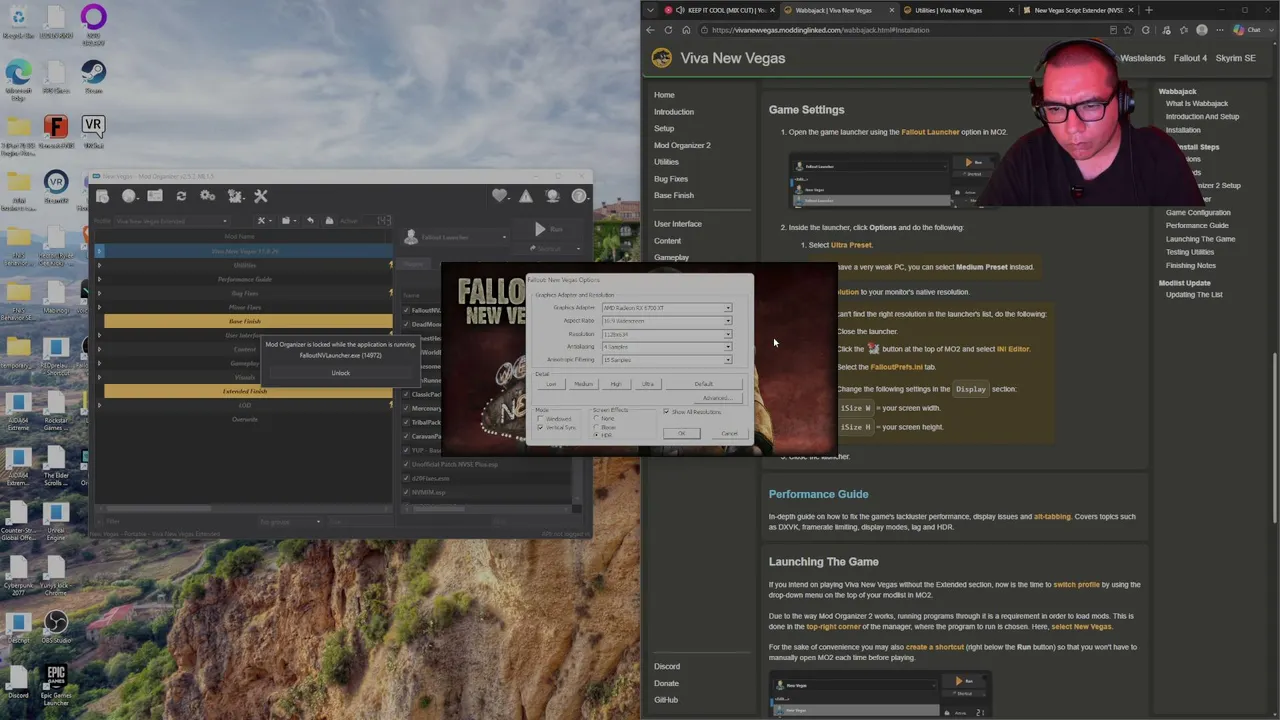Open the browser profile avatar icon
Viewport: 1280px width, 720px height.
tap(1202, 30)
